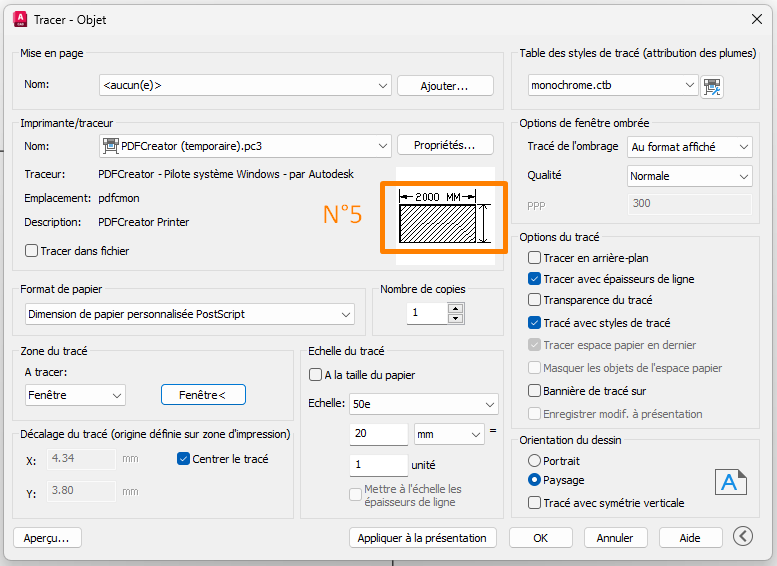Click the Aperçu... button
The width and height of the screenshot is (777, 566).
(47, 538)
